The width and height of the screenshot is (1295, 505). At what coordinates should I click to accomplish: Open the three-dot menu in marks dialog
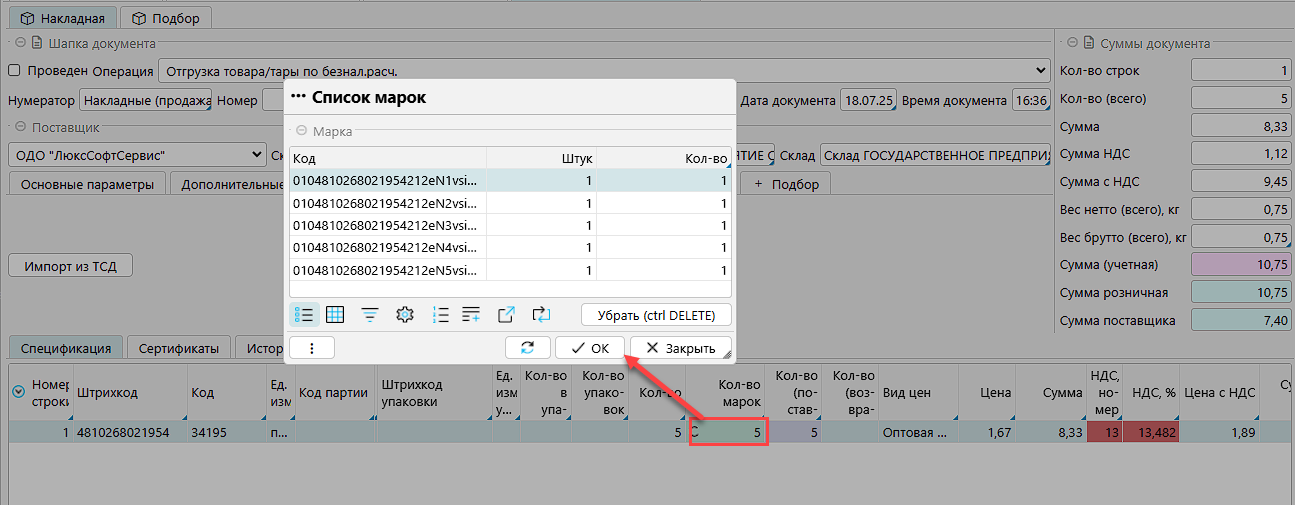(x=312, y=348)
